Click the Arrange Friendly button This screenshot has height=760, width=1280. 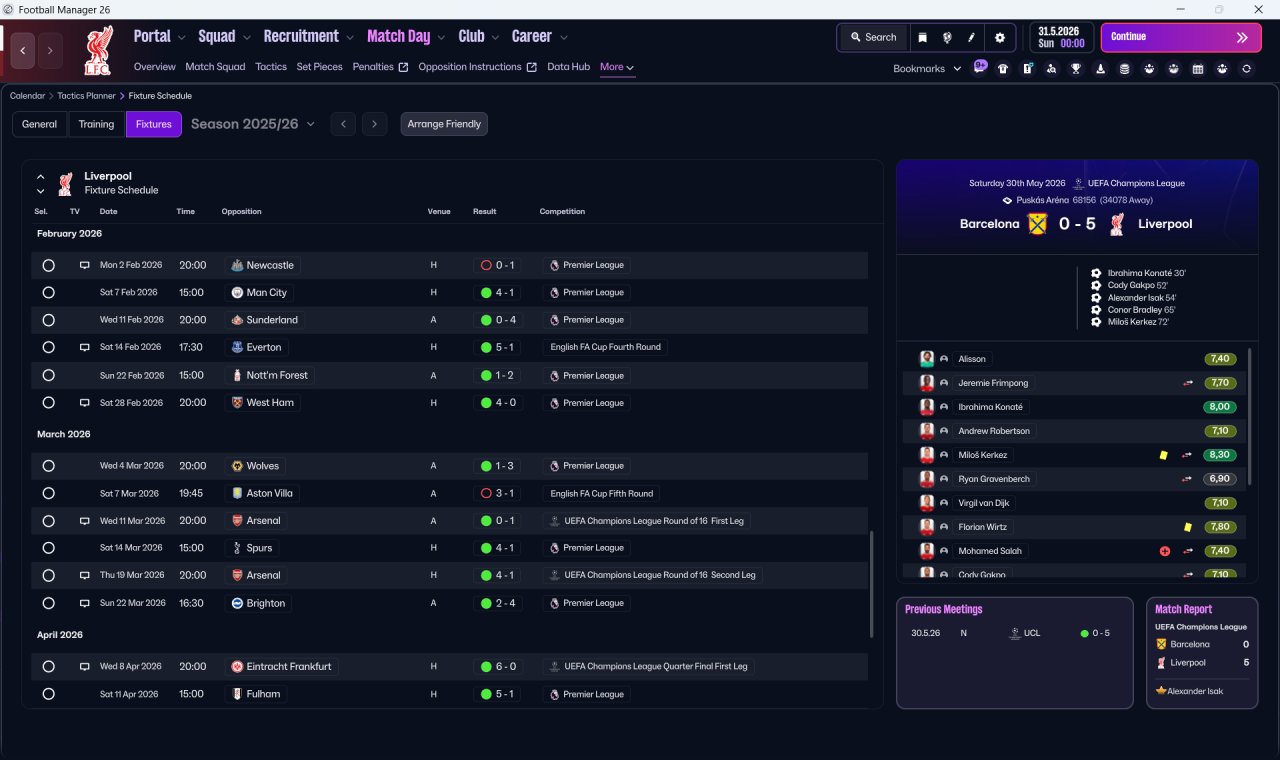[444, 124]
